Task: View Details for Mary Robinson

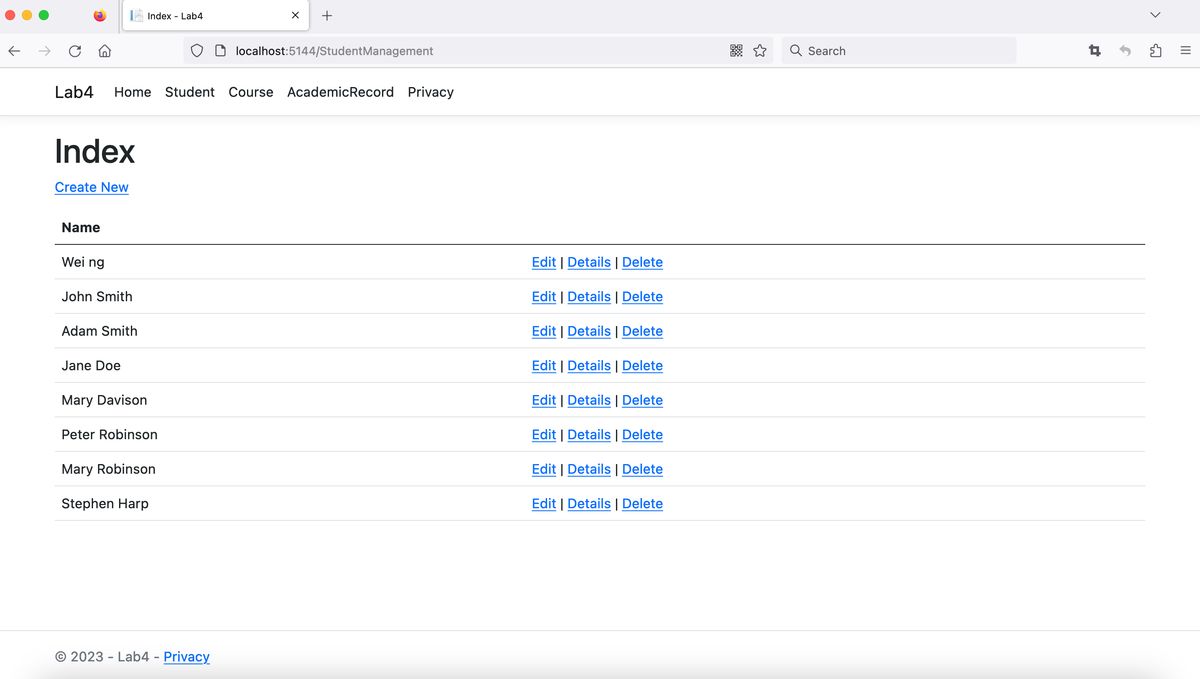Action: (x=589, y=469)
